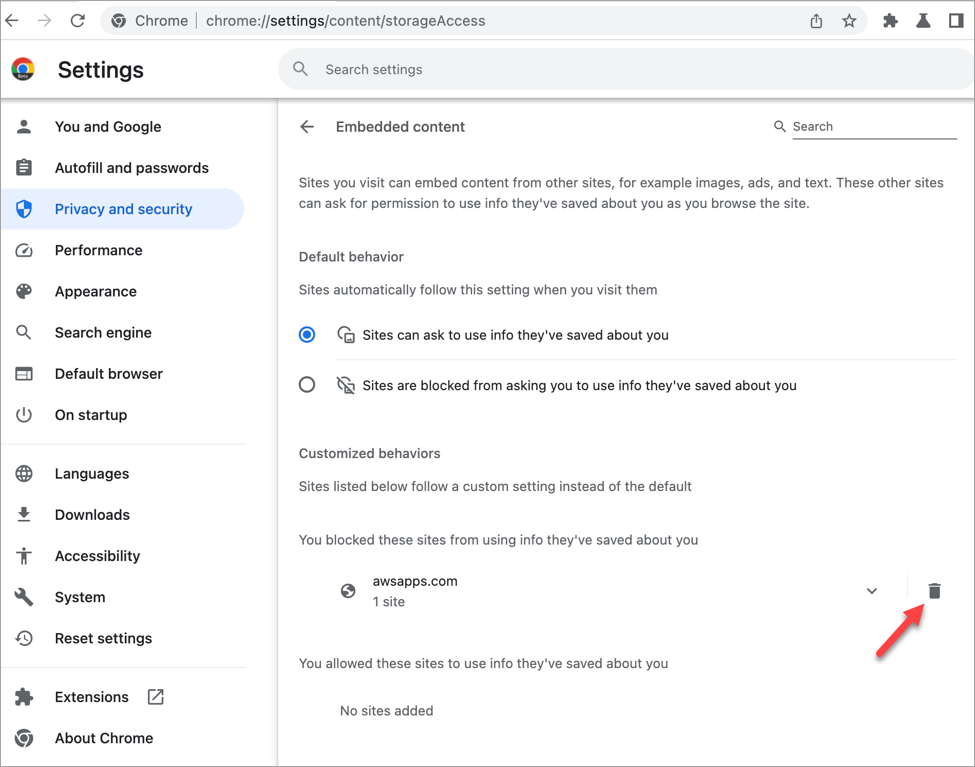Reload the page with the refresh icon
Image resolution: width=975 pixels, height=767 pixels.
pyautogui.click(x=78, y=21)
